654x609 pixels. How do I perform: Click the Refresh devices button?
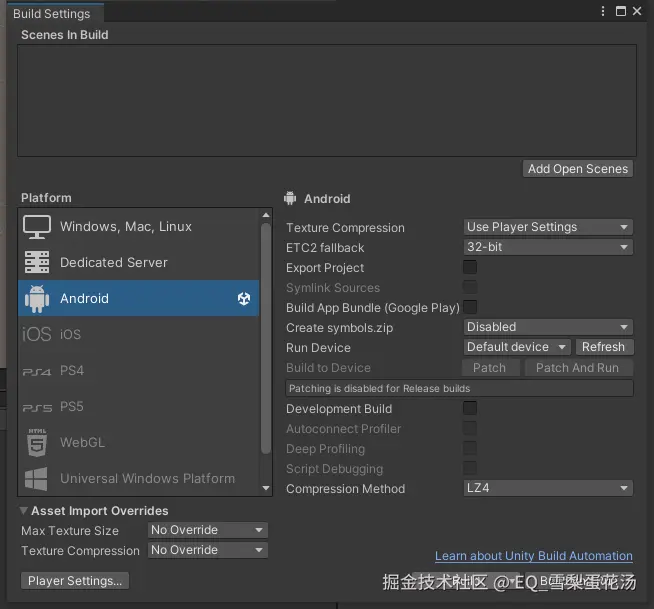(604, 347)
